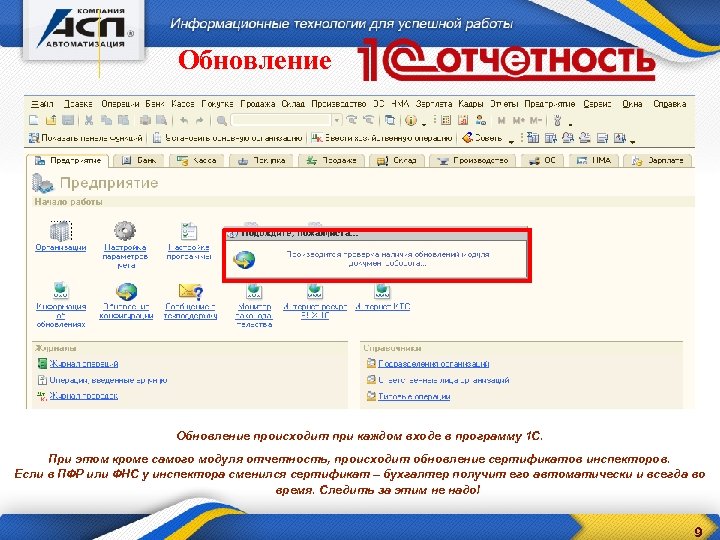
Task: Click the M memory toolbar button
Action: point(501,120)
